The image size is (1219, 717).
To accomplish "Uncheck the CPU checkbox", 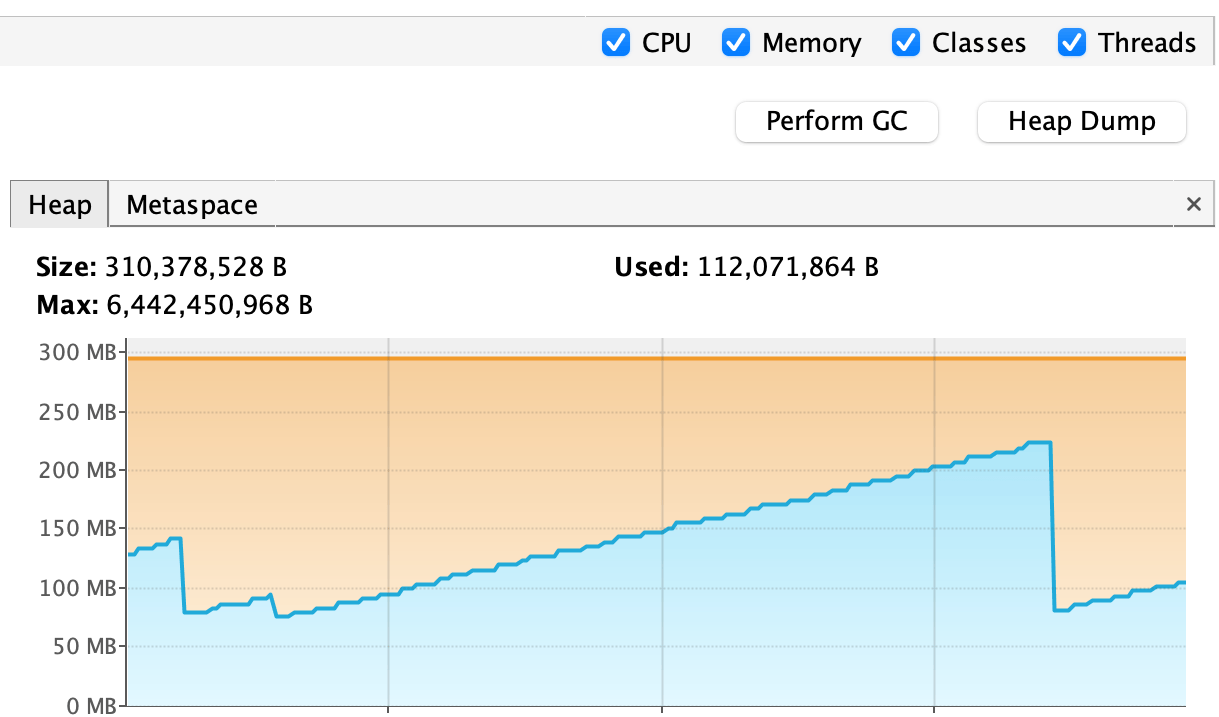I will (x=616, y=43).
